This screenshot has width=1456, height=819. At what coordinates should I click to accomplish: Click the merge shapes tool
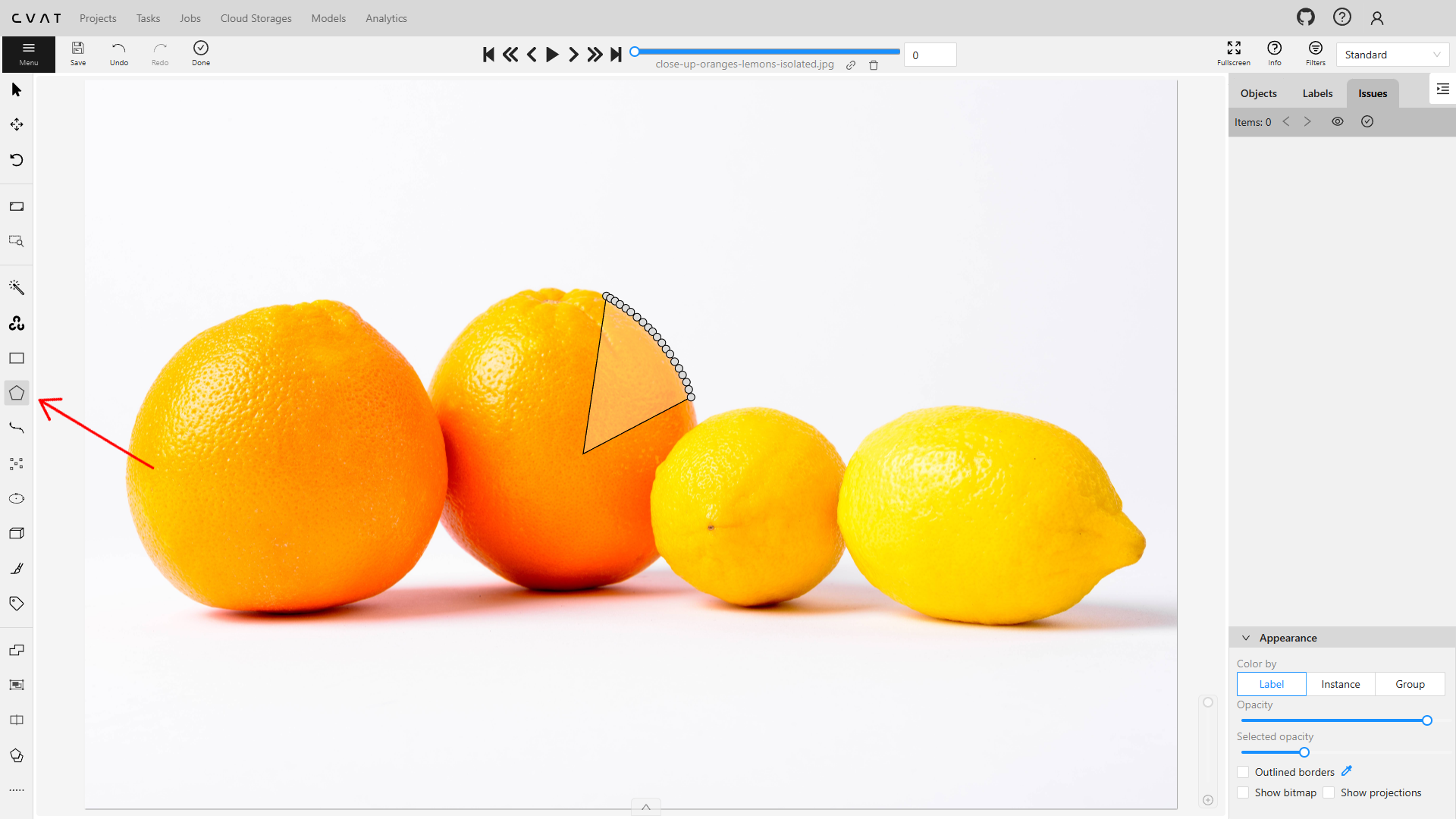pos(17,650)
